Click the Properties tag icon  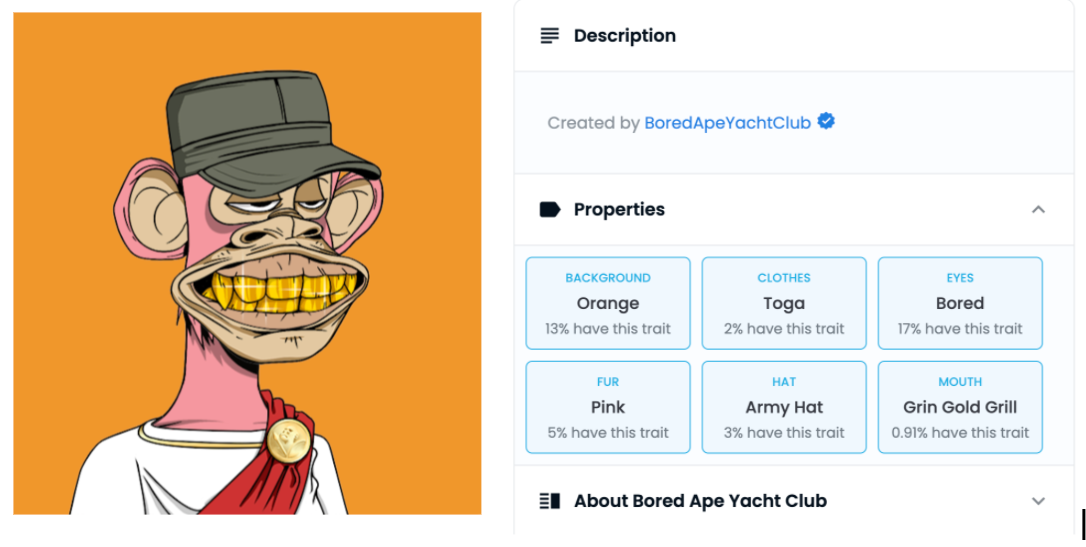coord(550,209)
